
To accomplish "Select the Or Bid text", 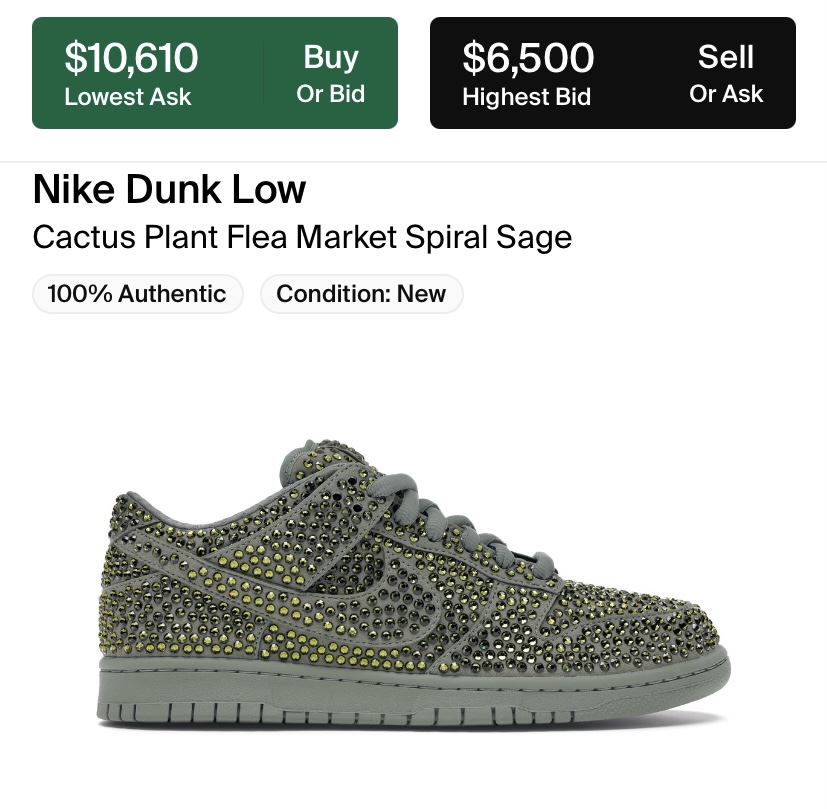I will pyautogui.click(x=330, y=94).
